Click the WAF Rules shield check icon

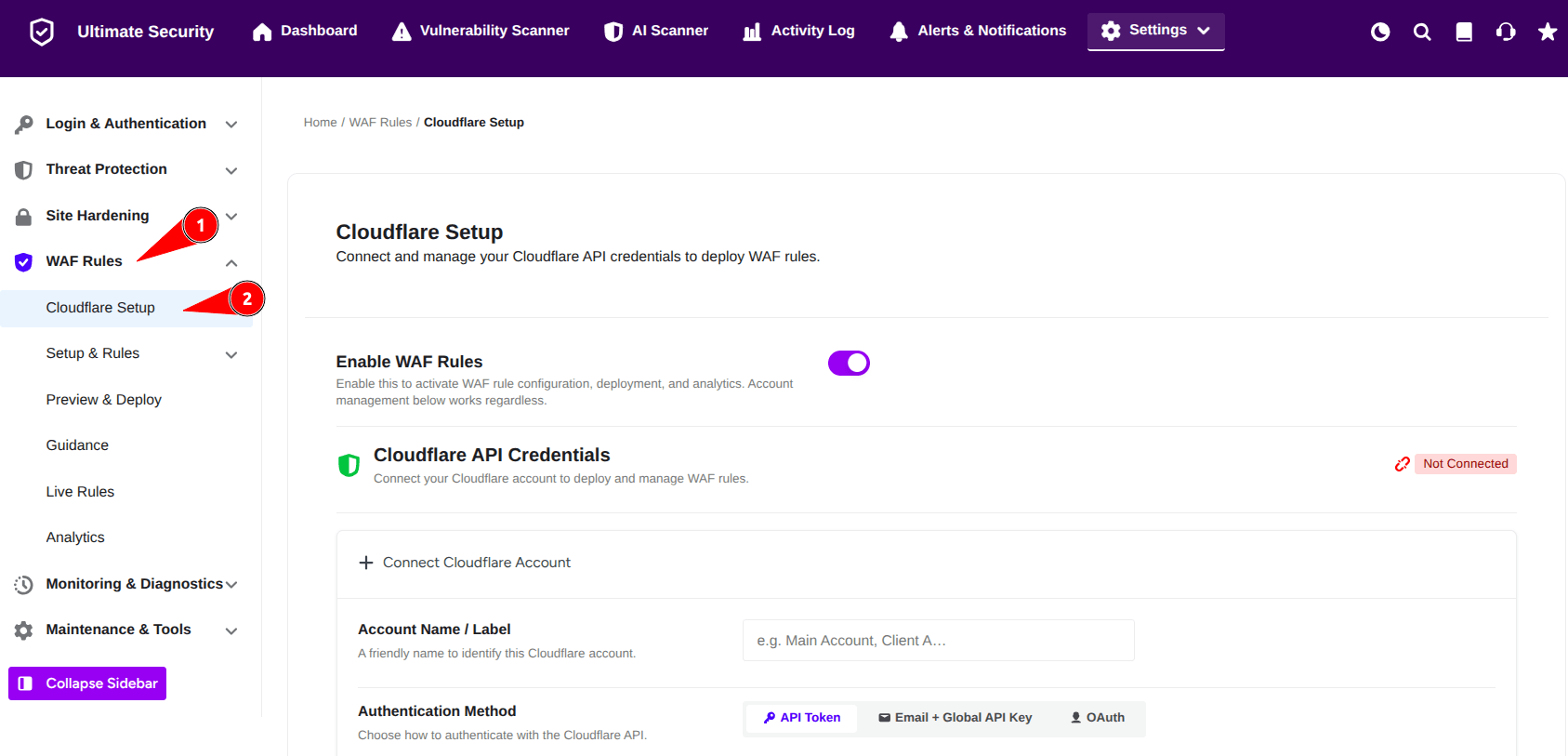click(24, 262)
